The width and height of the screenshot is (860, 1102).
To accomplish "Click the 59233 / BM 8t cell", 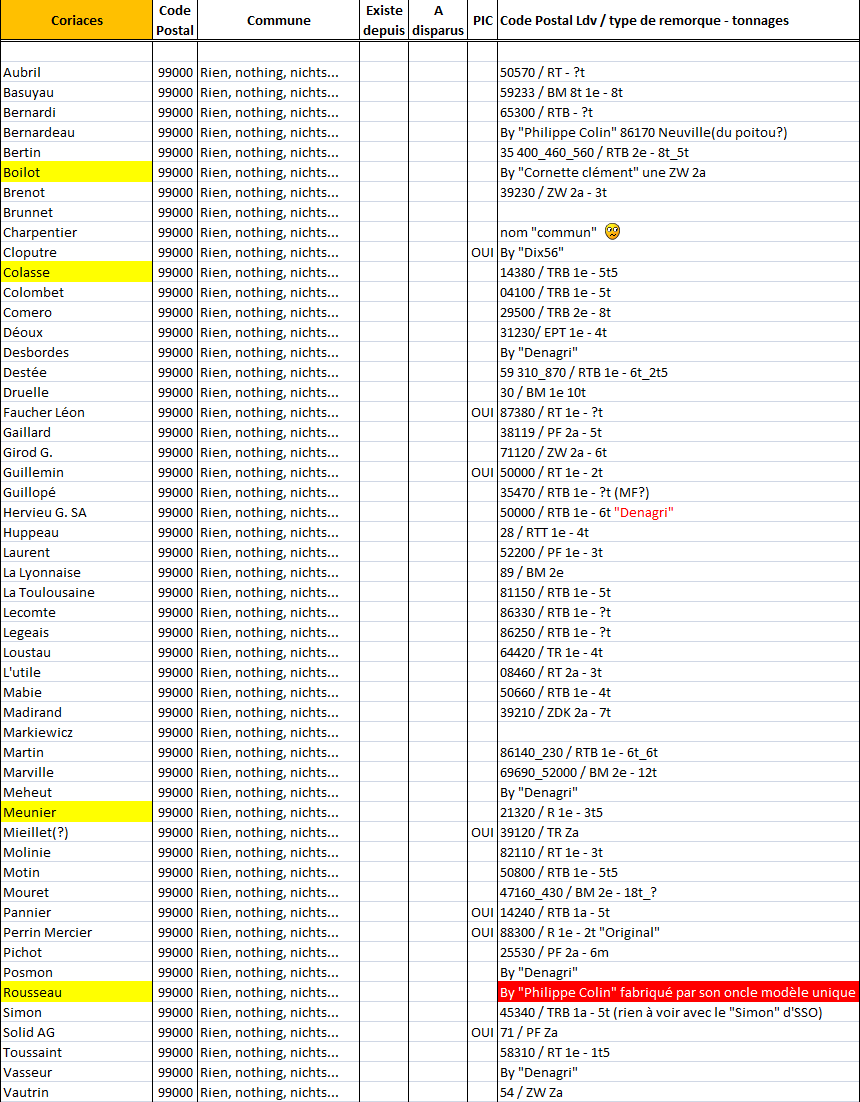I will tap(679, 92).
